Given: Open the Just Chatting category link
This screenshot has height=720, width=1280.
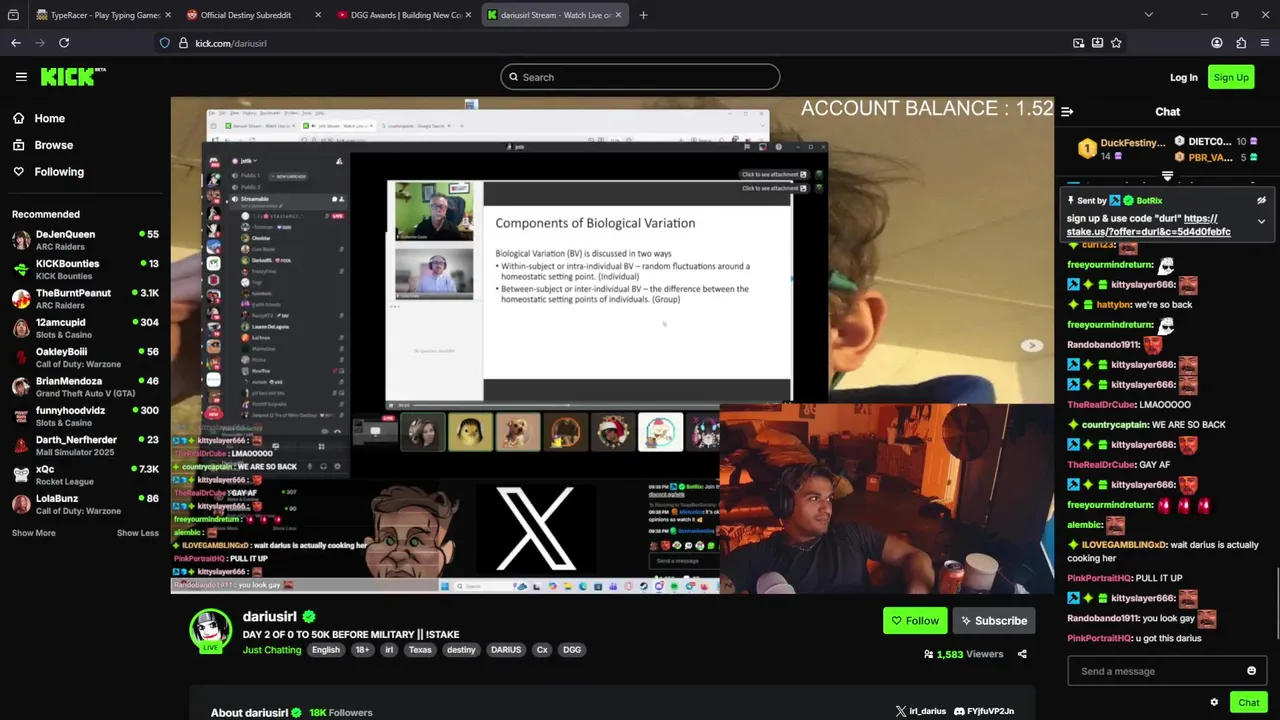Looking at the screenshot, I should pyautogui.click(x=272, y=650).
